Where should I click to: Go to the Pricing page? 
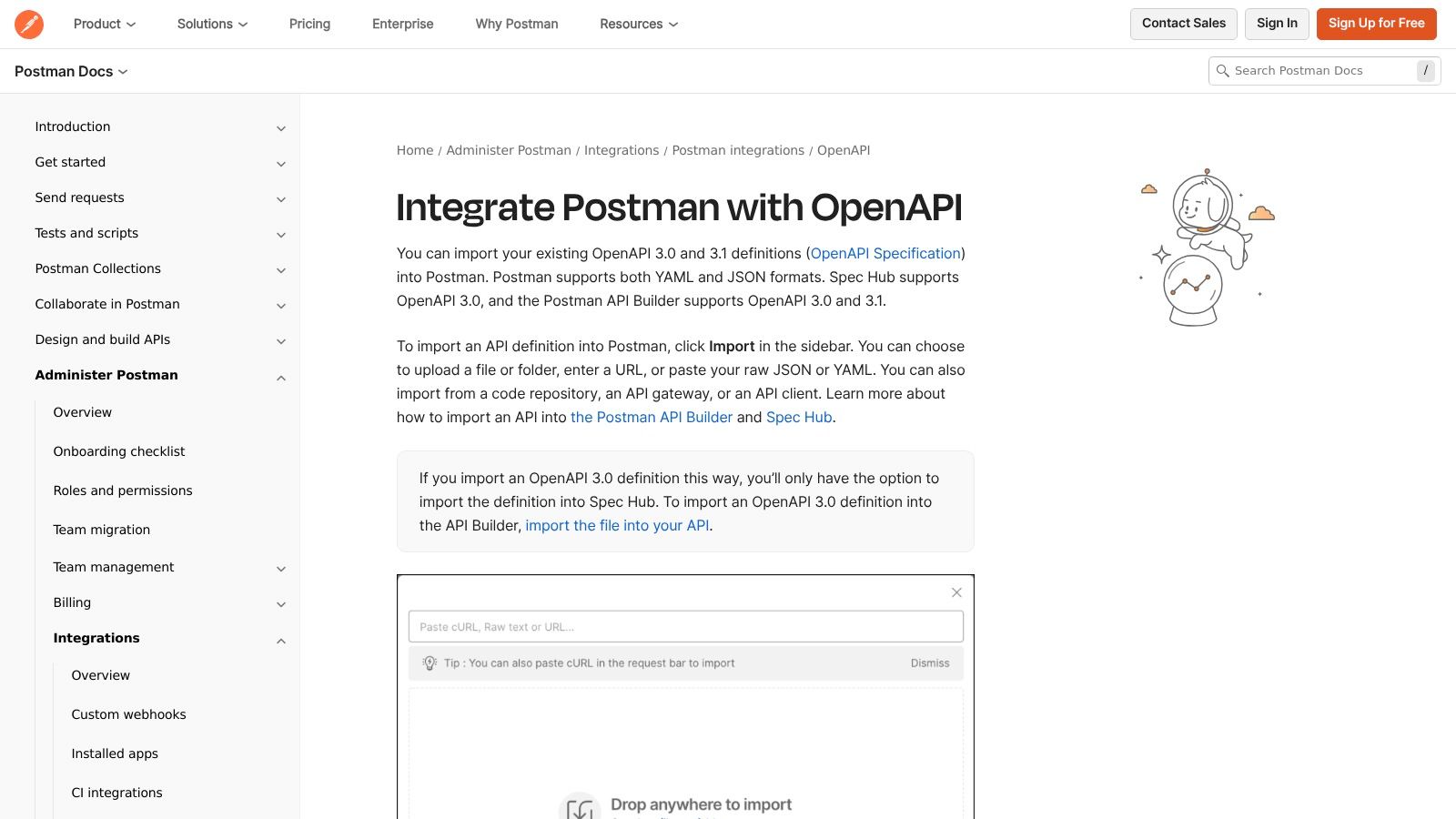pyautogui.click(x=309, y=25)
